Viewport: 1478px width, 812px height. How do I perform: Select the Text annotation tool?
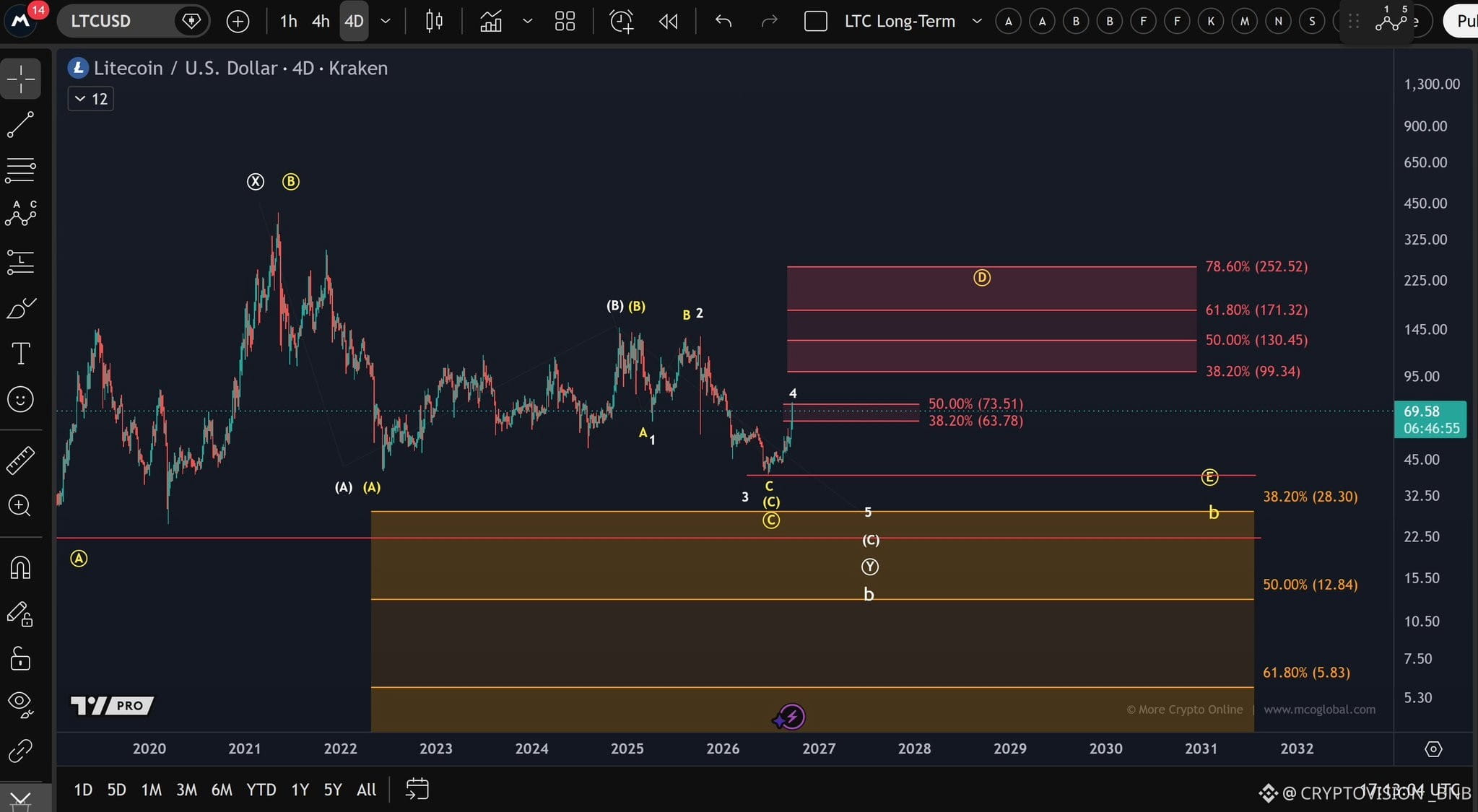tap(20, 354)
